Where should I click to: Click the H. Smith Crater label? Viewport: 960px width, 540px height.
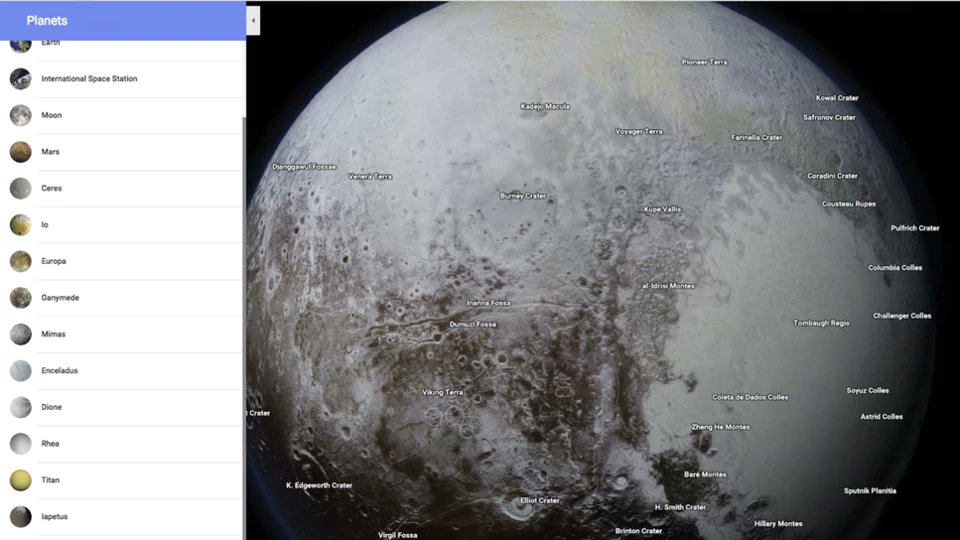[680, 508]
